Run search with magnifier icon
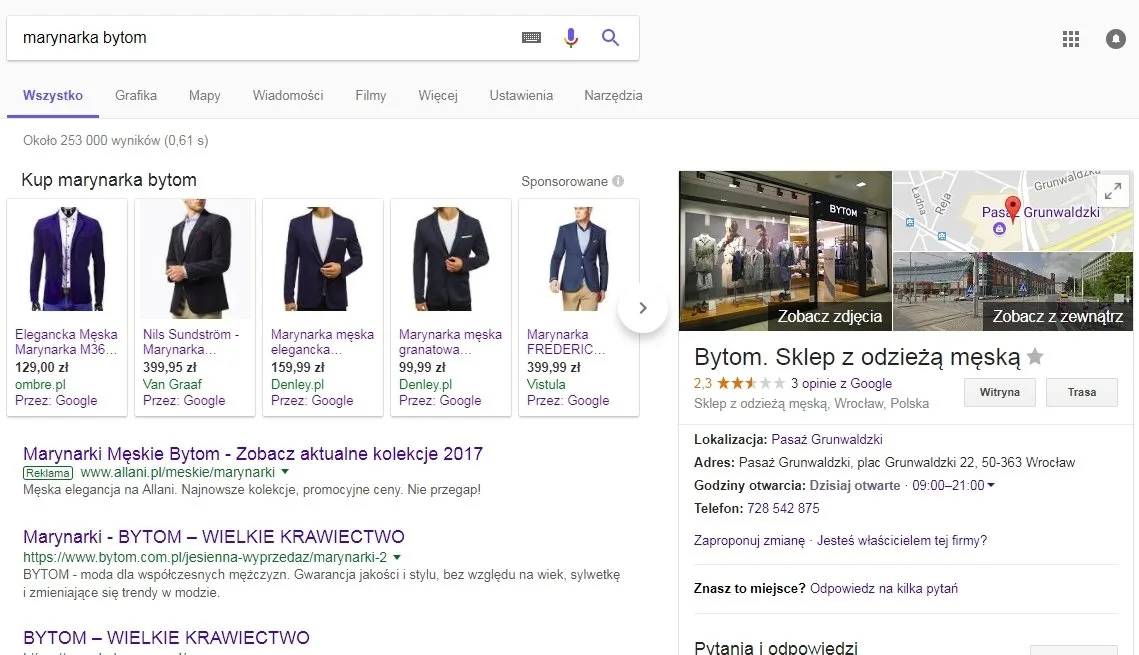 point(610,38)
